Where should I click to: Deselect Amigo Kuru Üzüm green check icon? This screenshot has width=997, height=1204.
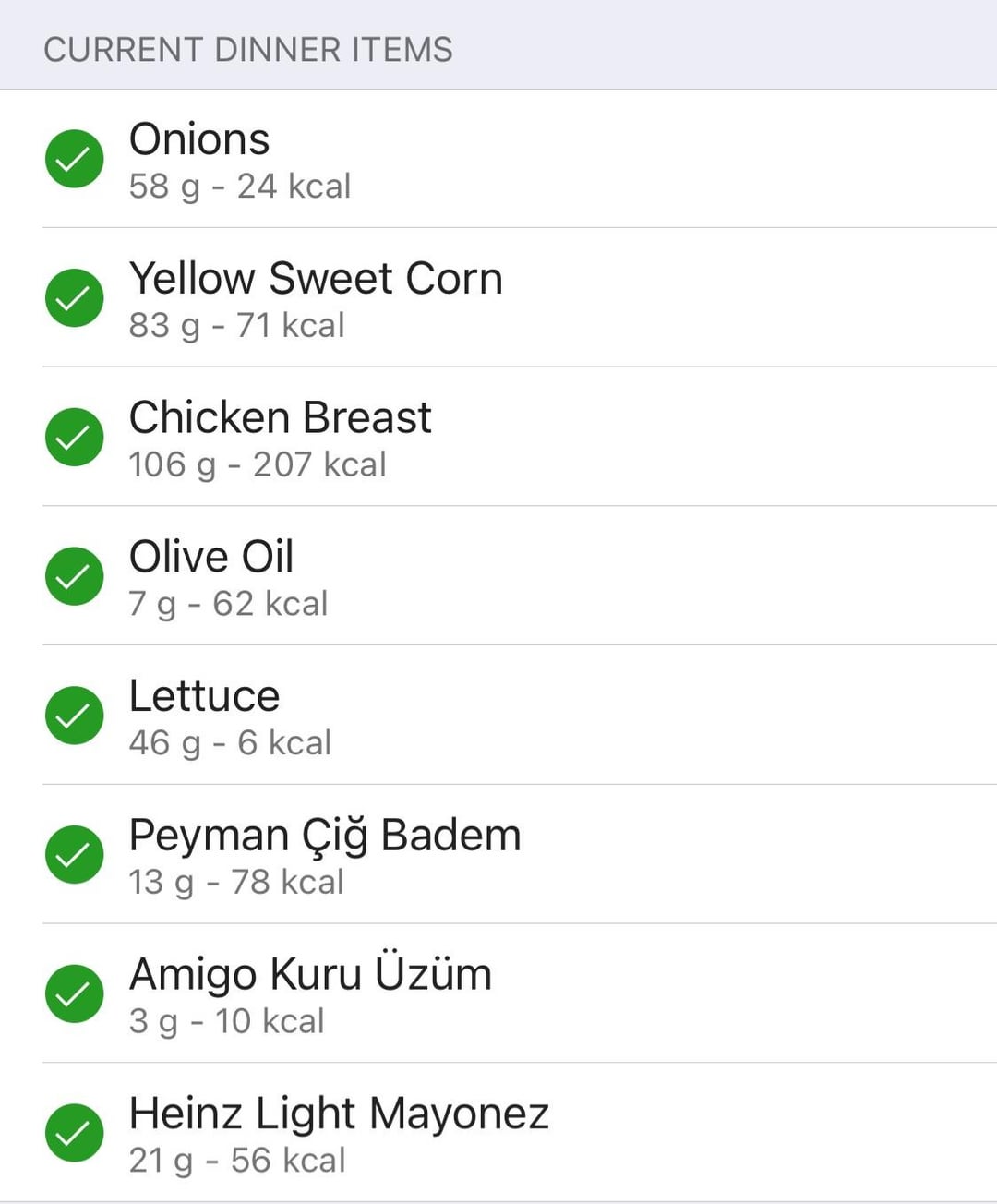(x=74, y=993)
